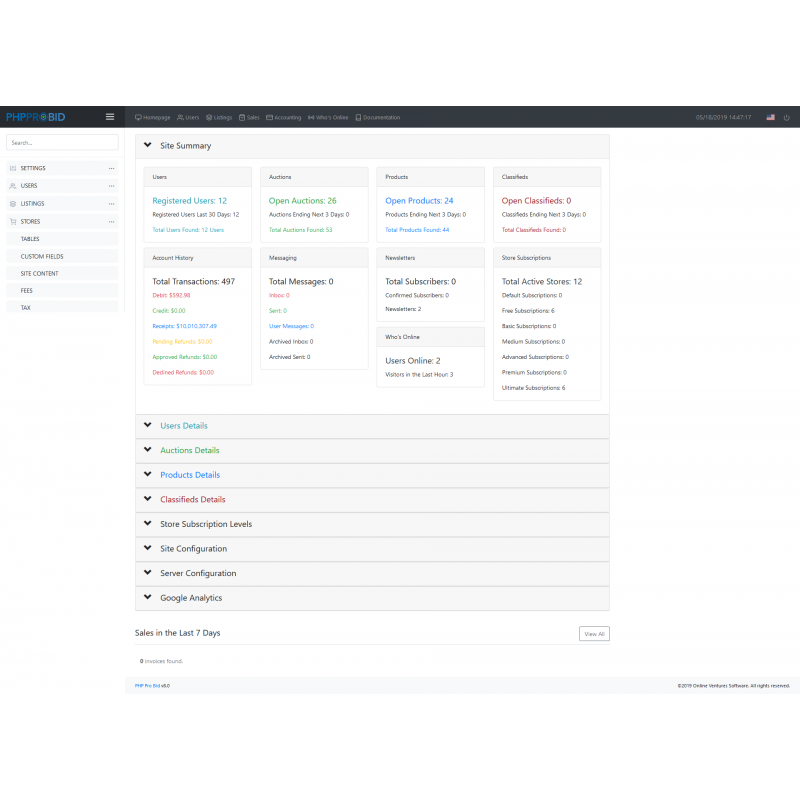Click the Stores cart icon in sidebar
The image size is (800, 800).
[x=13, y=221]
